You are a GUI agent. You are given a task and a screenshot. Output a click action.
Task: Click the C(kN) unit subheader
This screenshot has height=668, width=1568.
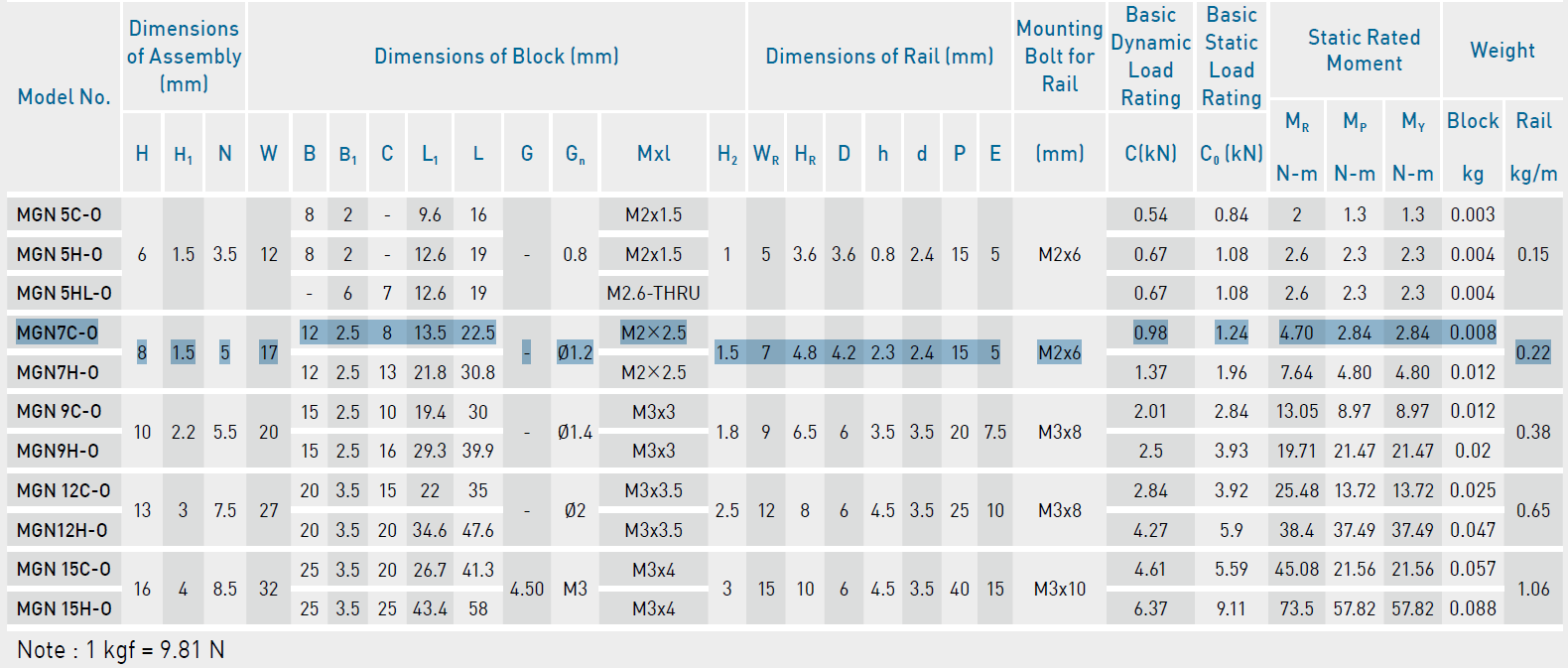pos(1150,154)
